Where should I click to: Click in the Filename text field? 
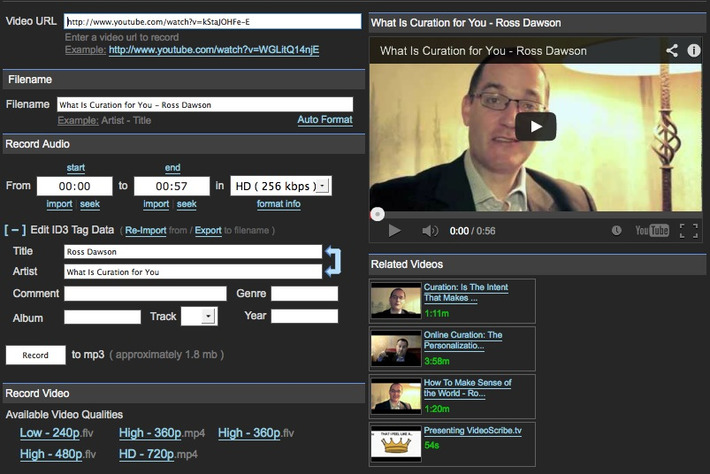[205, 105]
